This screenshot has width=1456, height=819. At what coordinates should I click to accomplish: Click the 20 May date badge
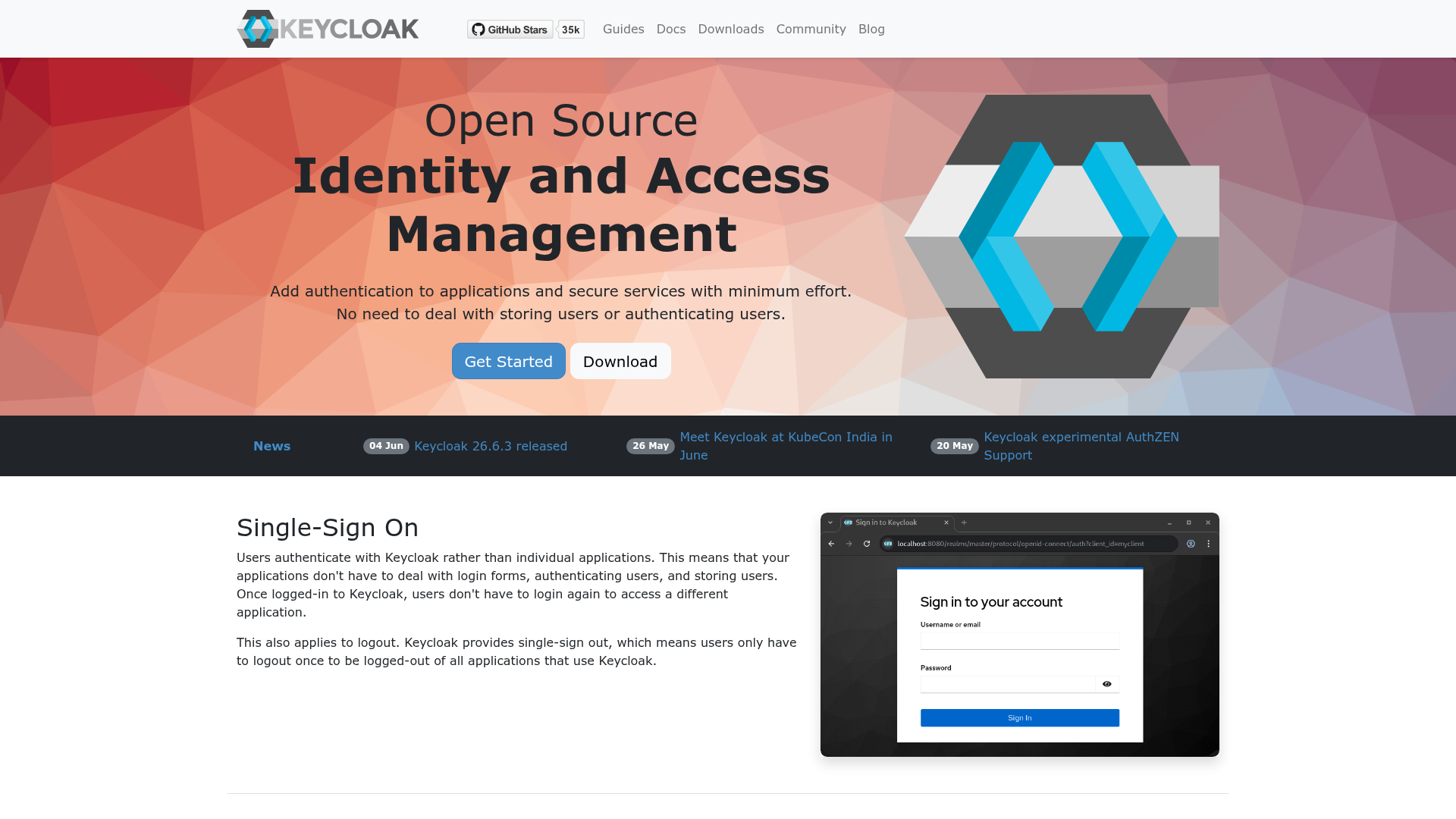pos(955,446)
